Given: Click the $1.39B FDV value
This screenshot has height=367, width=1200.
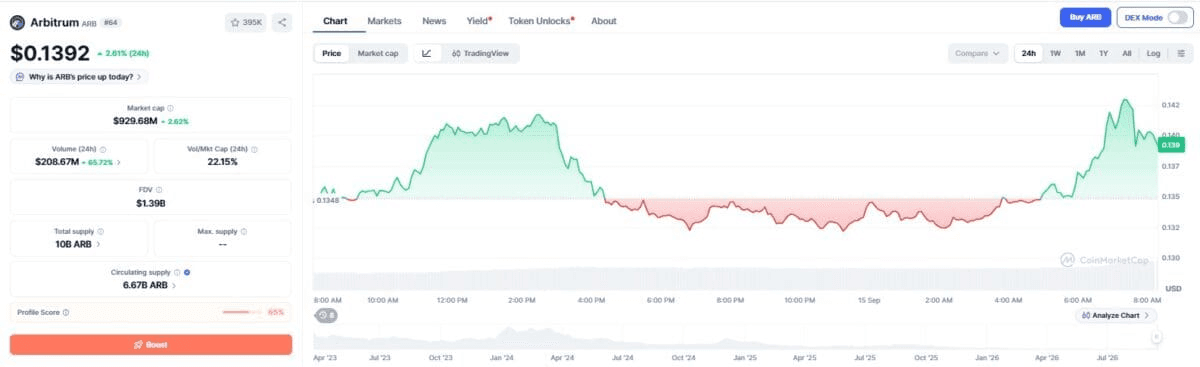Looking at the screenshot, I should click(x=151, y=202).
